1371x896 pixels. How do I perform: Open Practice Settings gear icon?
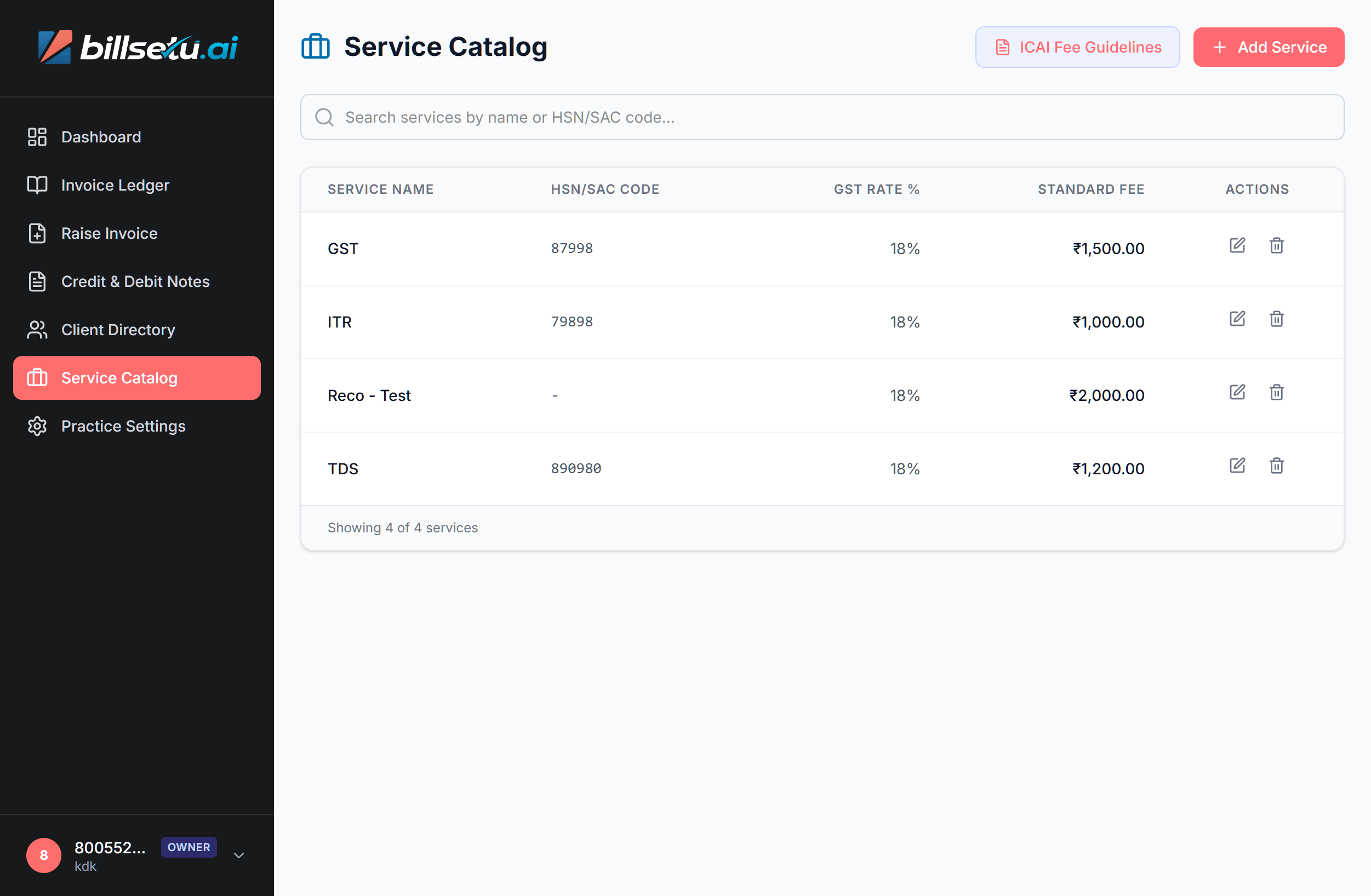point(37,426)
